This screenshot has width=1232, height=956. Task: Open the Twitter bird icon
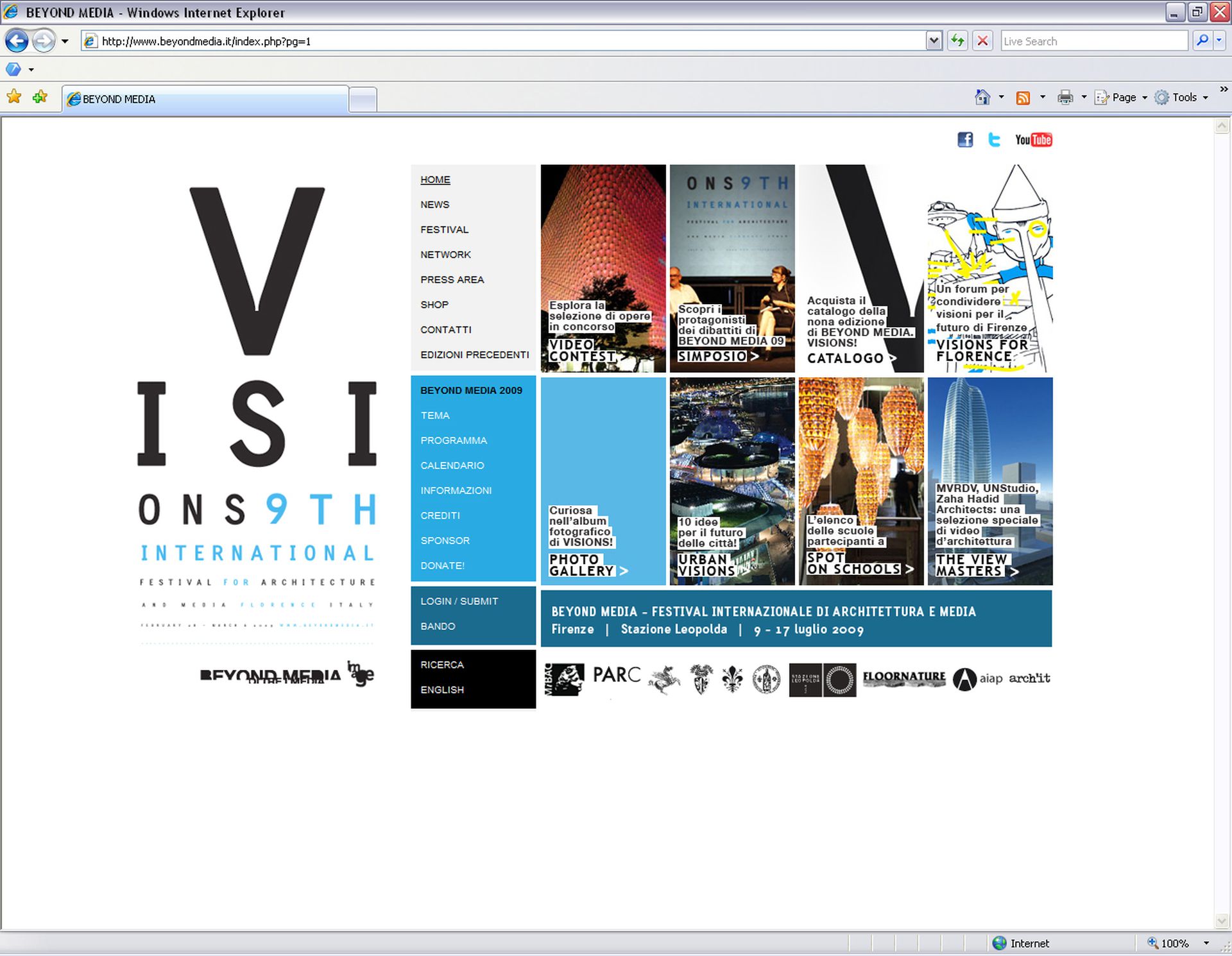pyautogui.click(x=994, y=139)
